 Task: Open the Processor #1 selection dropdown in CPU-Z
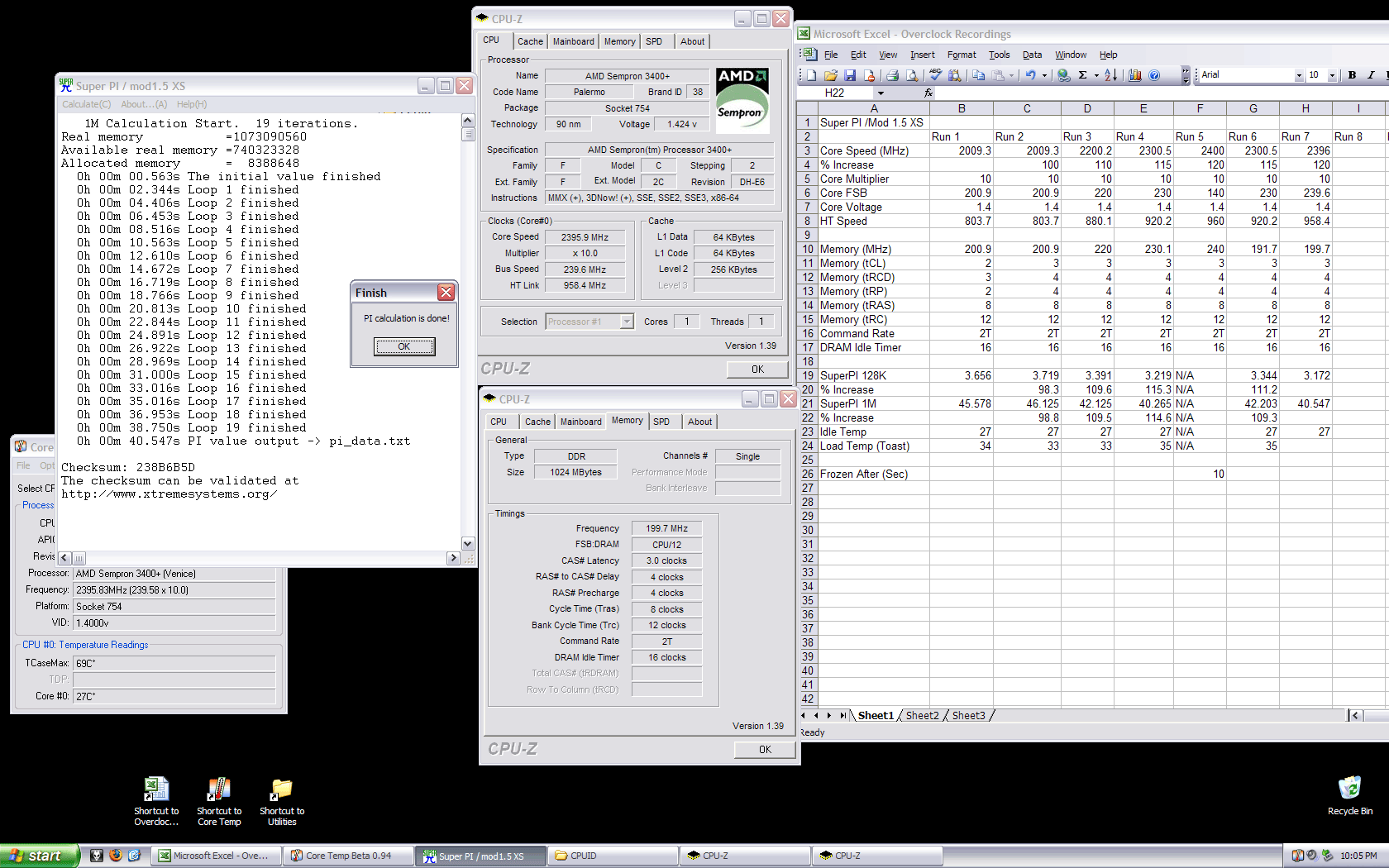[x=627, y=322]
